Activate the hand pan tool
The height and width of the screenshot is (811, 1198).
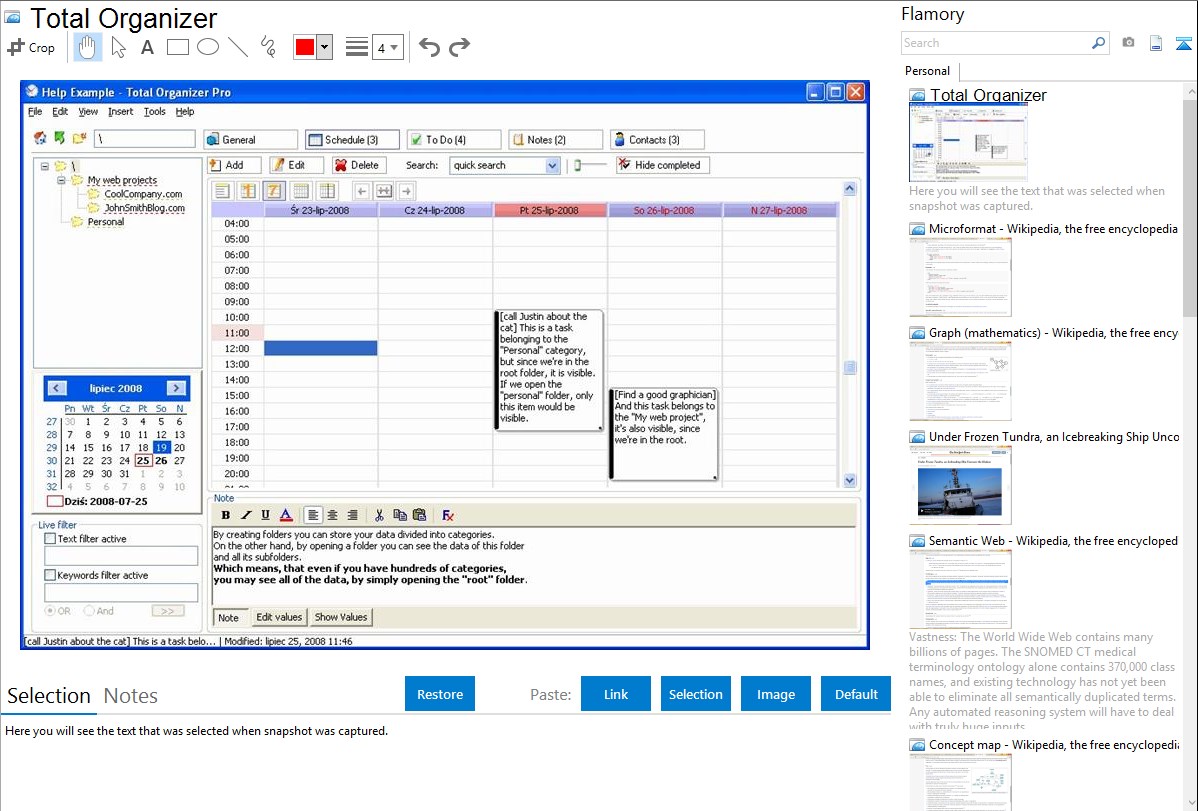point(88,47)
